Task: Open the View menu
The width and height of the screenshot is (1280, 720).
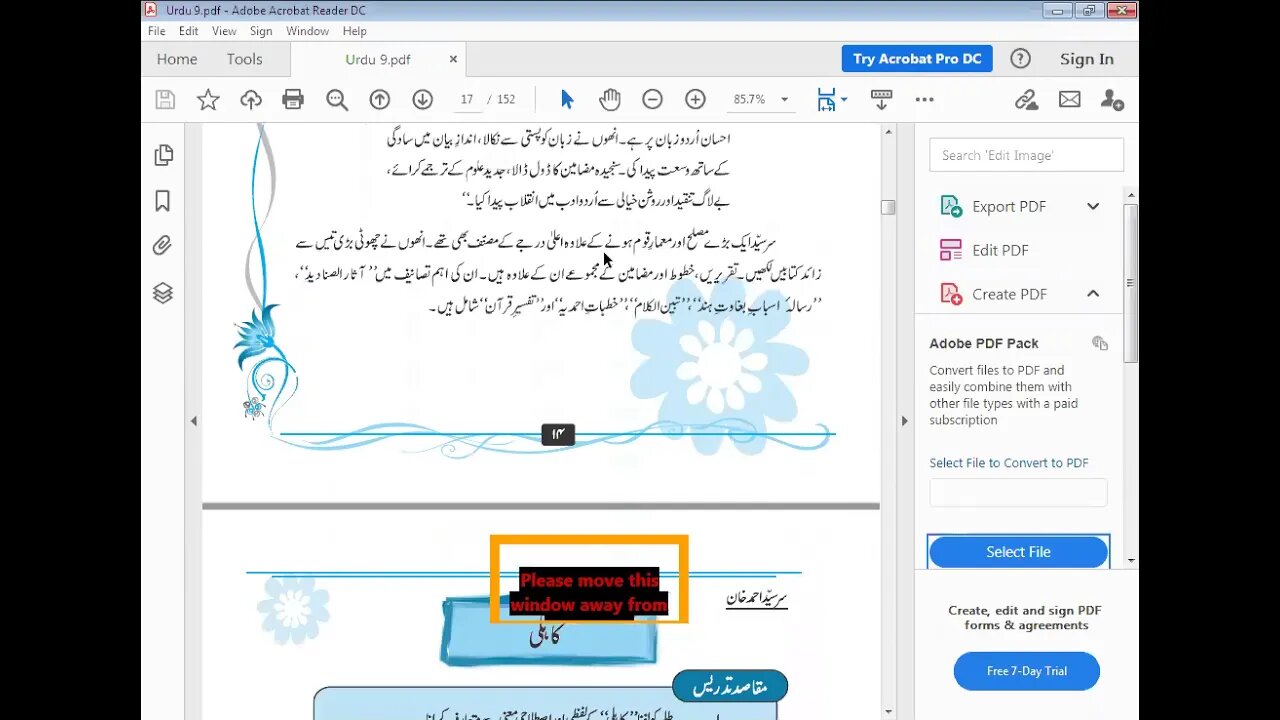Action: pos(224,31)
